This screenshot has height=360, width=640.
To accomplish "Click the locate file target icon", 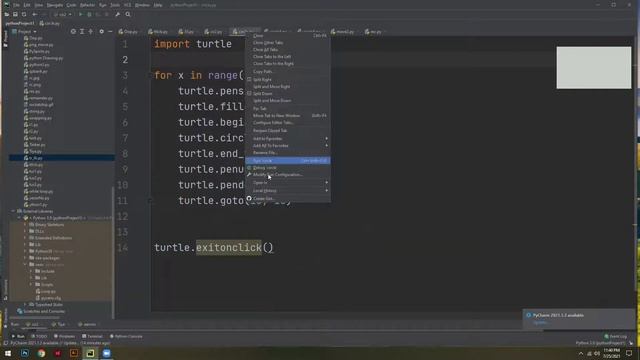I will click(73, 31).
